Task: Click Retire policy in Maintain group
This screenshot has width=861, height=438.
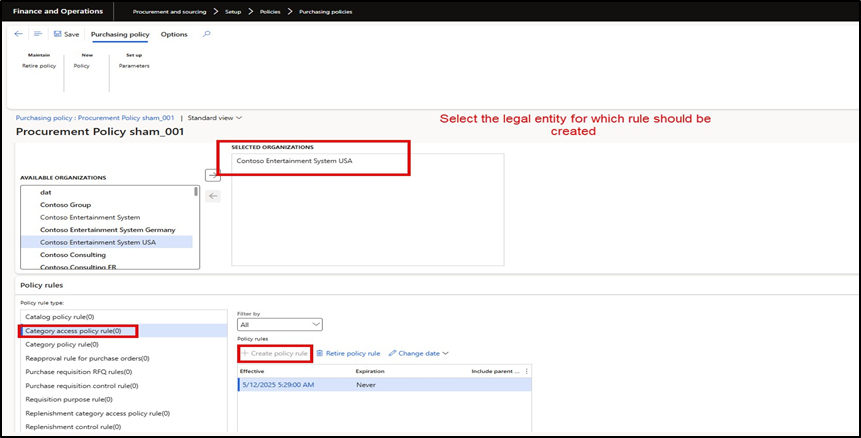Action: [x=39, y=65]
